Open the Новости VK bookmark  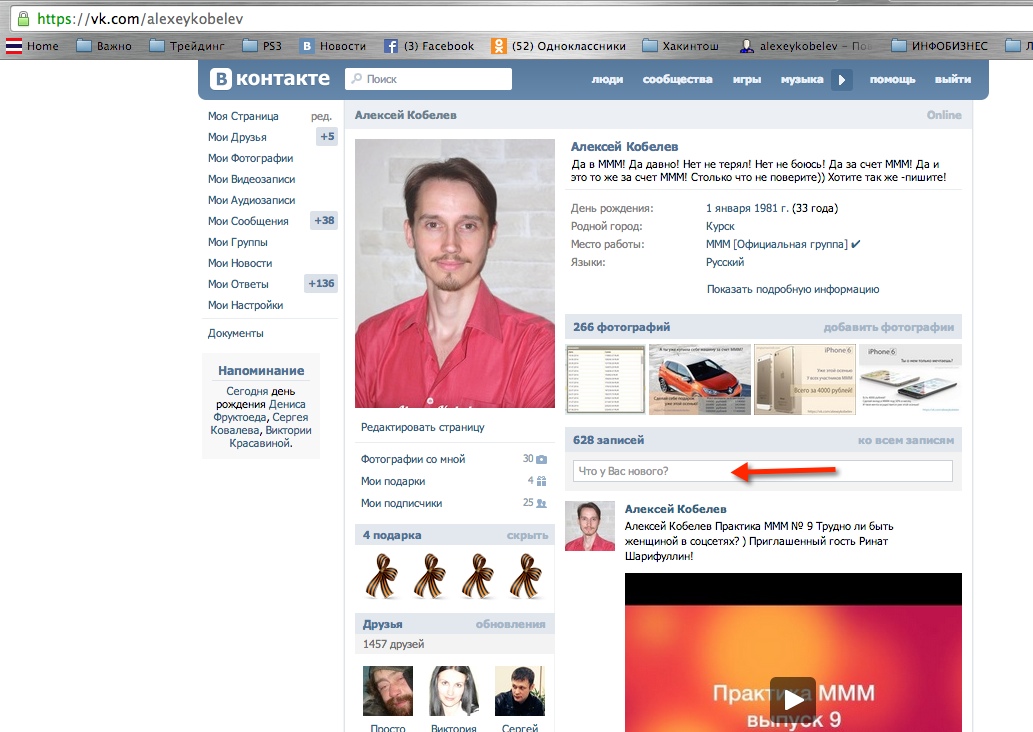tap(333, 46)
